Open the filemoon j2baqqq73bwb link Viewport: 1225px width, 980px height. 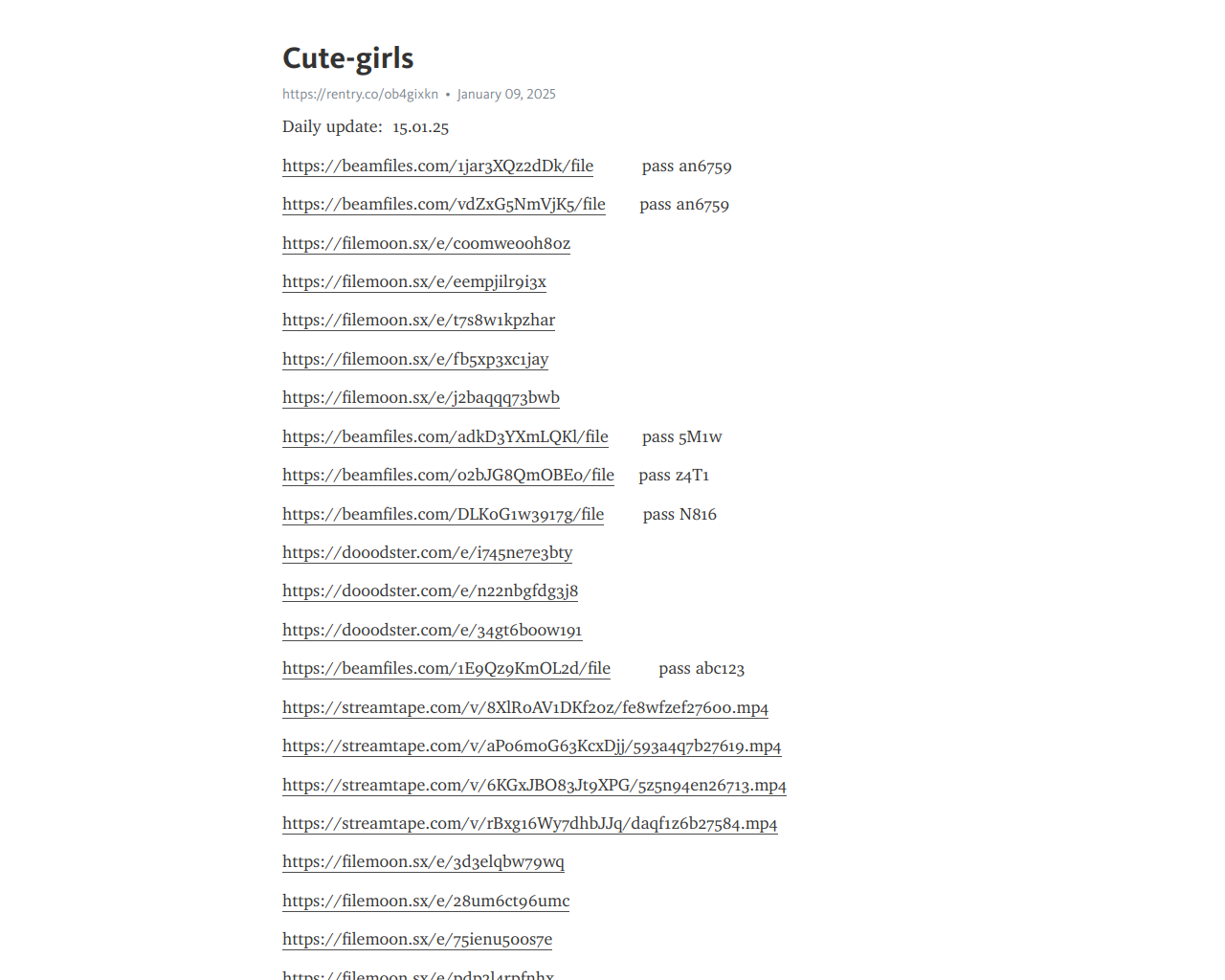pos(421,398)
